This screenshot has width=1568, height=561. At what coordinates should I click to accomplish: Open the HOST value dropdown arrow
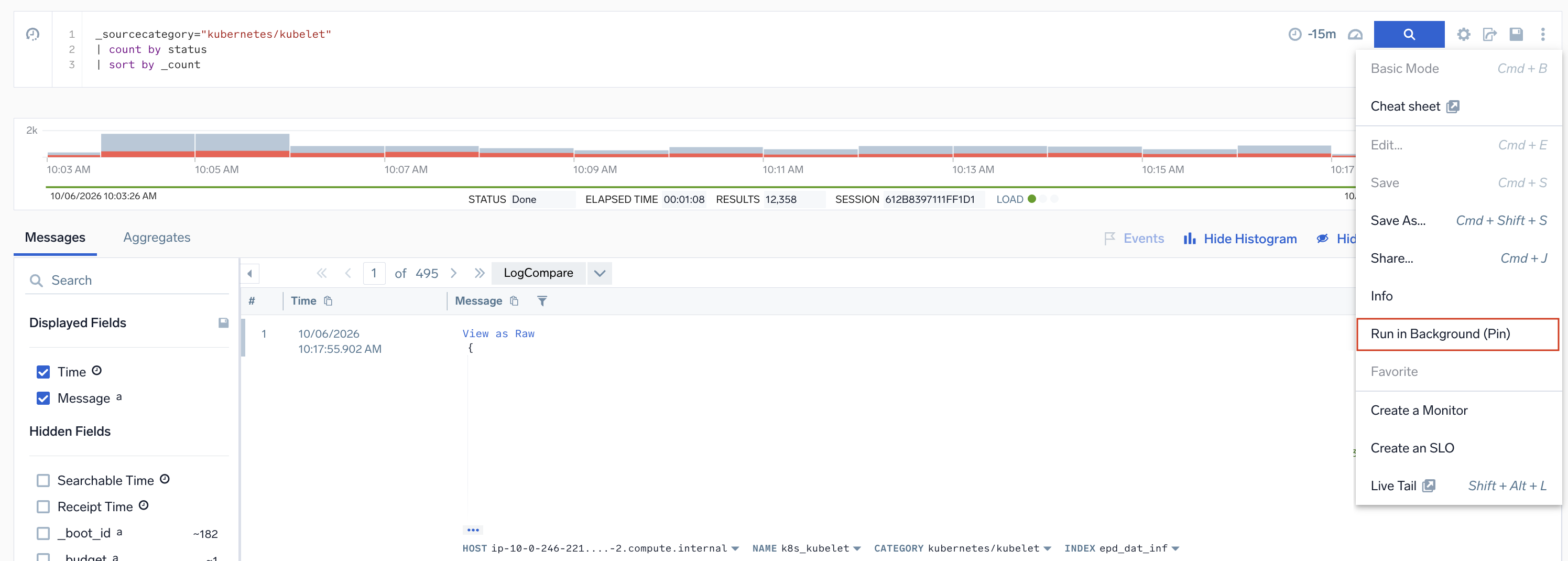tap(735, 549)
